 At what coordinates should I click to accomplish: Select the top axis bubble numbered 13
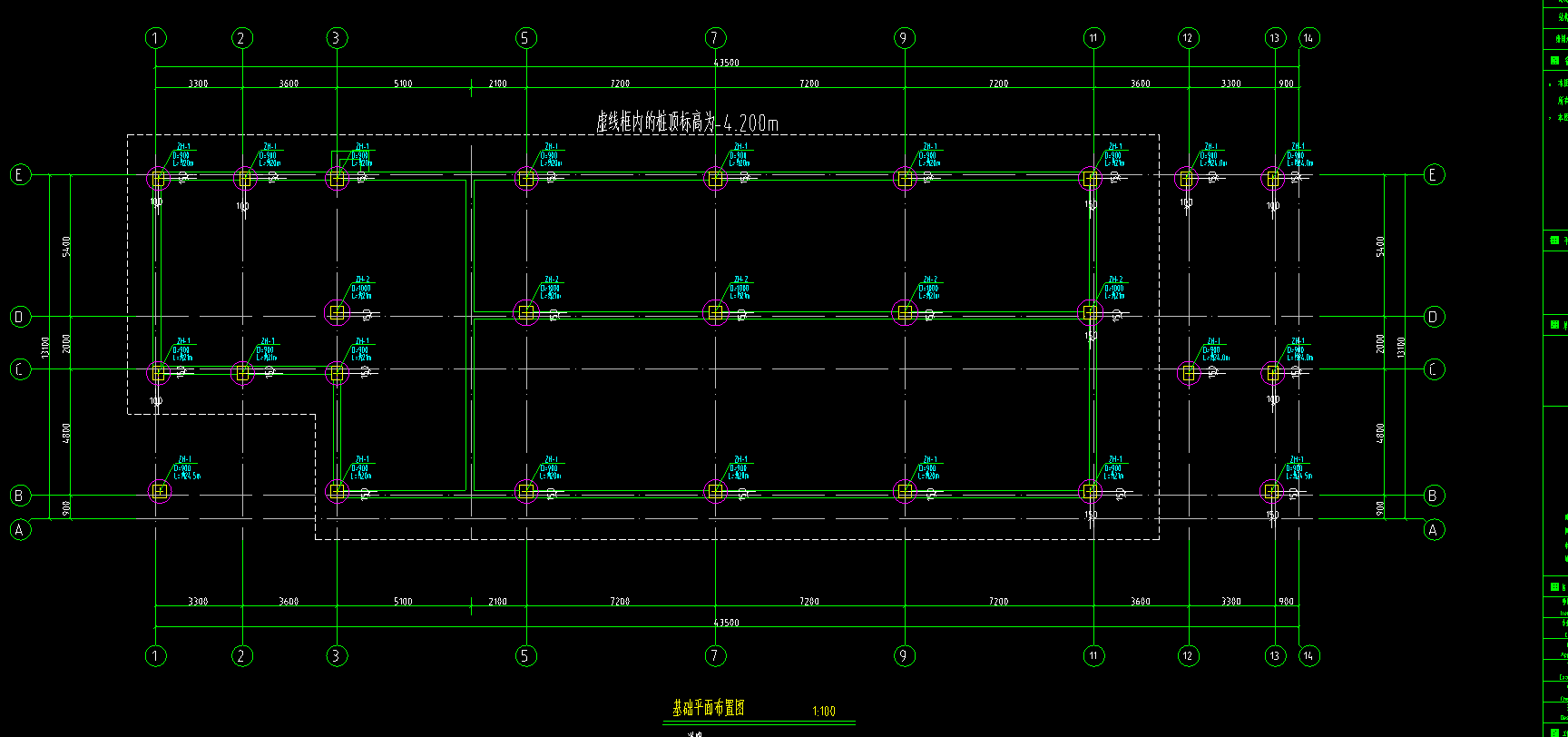pyautogui.click(x=1275, y=38)
